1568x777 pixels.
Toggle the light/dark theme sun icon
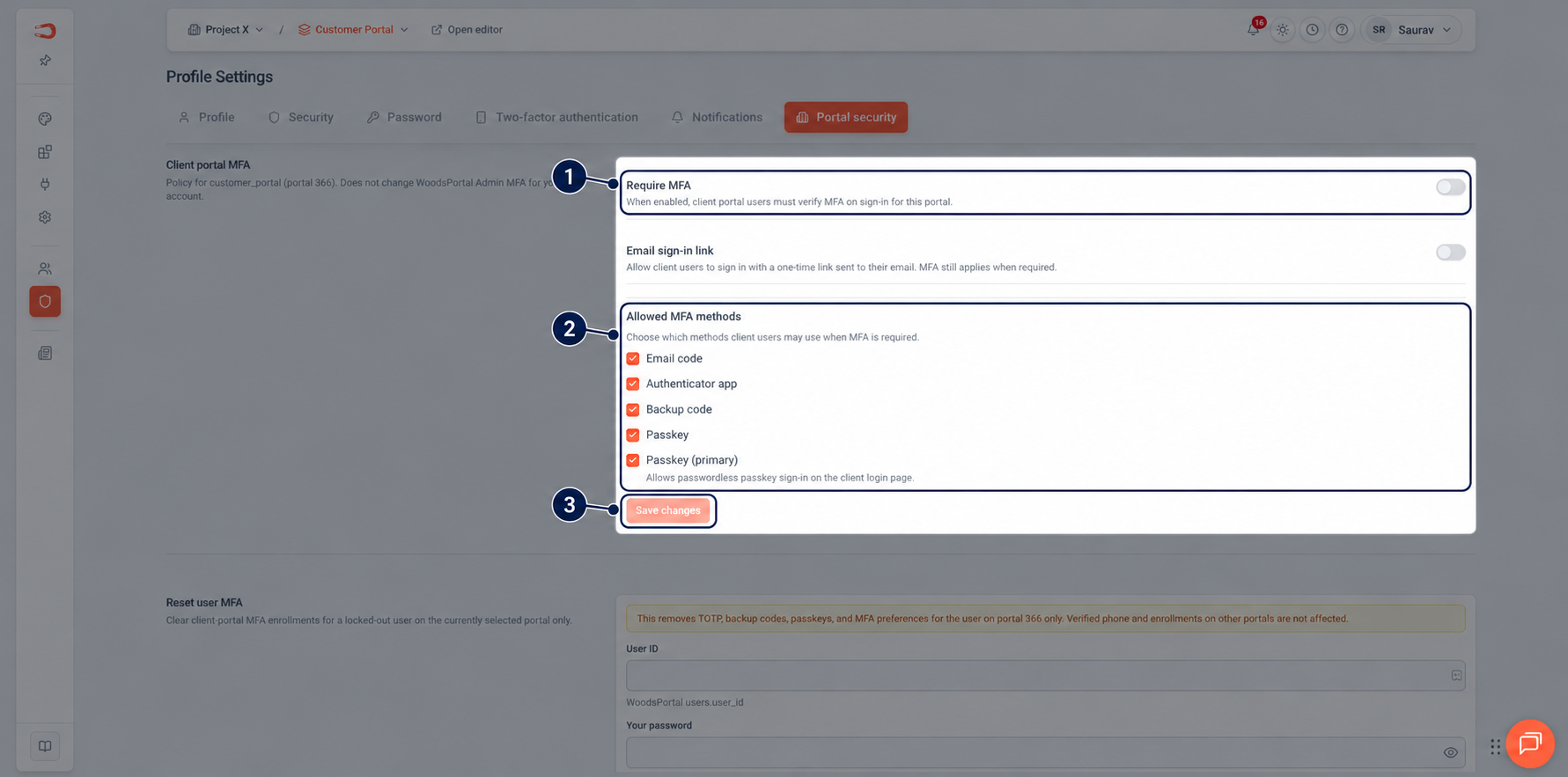pos(1283,30)
